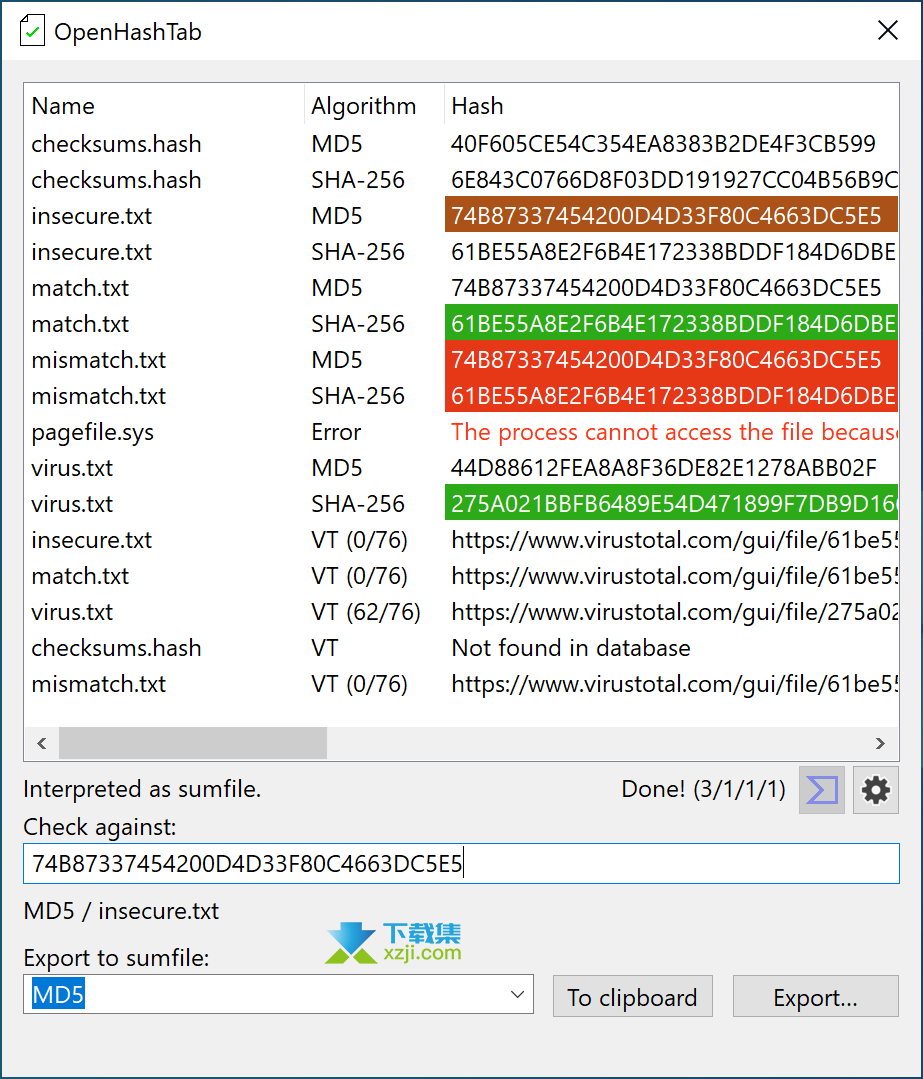Sort list by the Name column header
923x1079 pixels.
coord(63,106)
